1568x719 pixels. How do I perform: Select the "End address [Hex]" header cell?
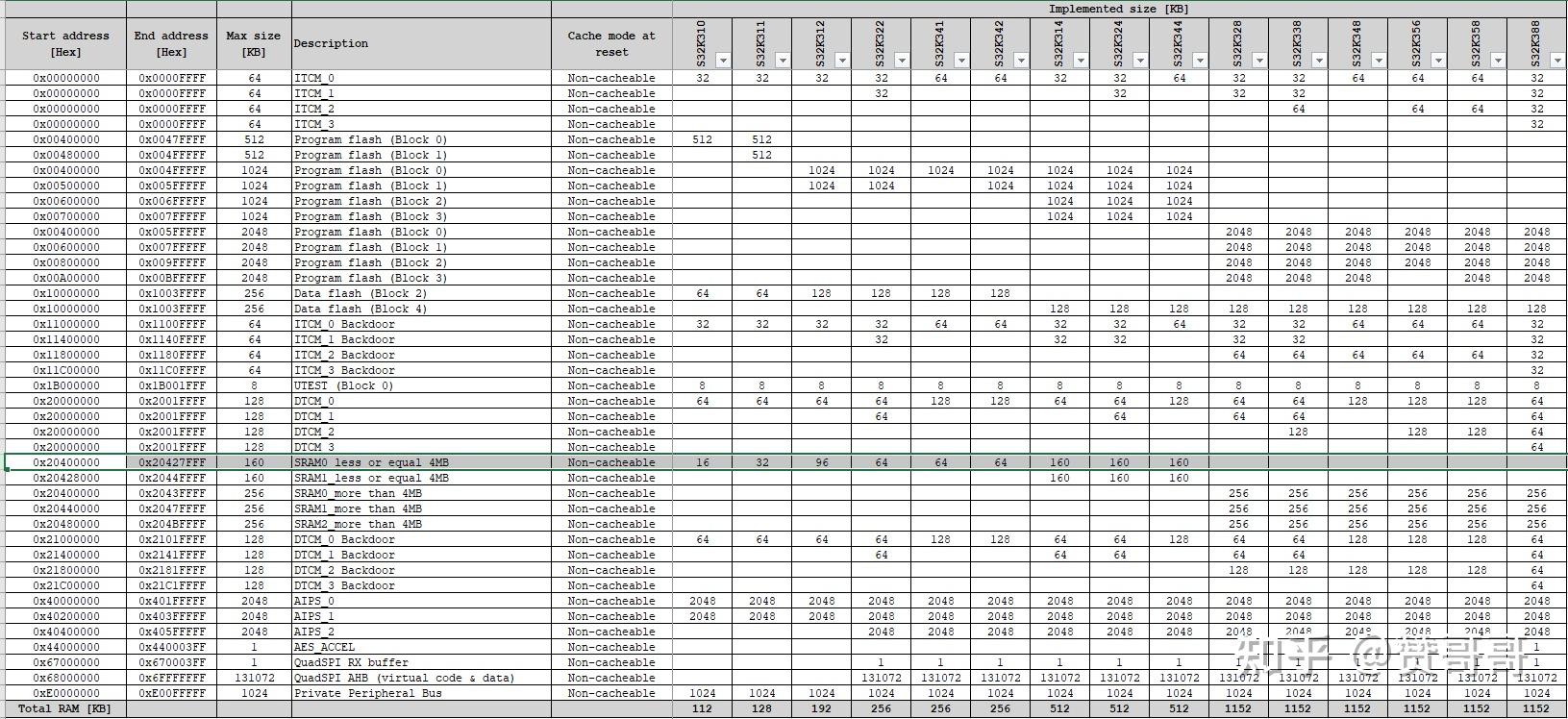(171, 43)
